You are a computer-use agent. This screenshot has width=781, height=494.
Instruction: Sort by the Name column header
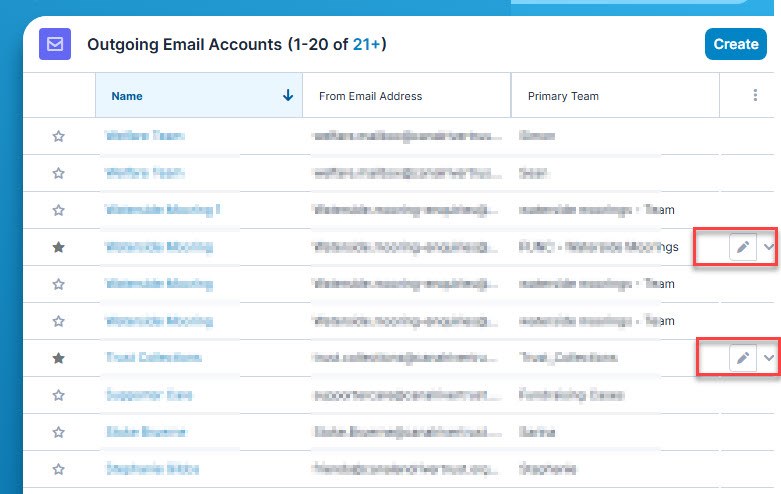pyautogui.click(x=127, y=97)
